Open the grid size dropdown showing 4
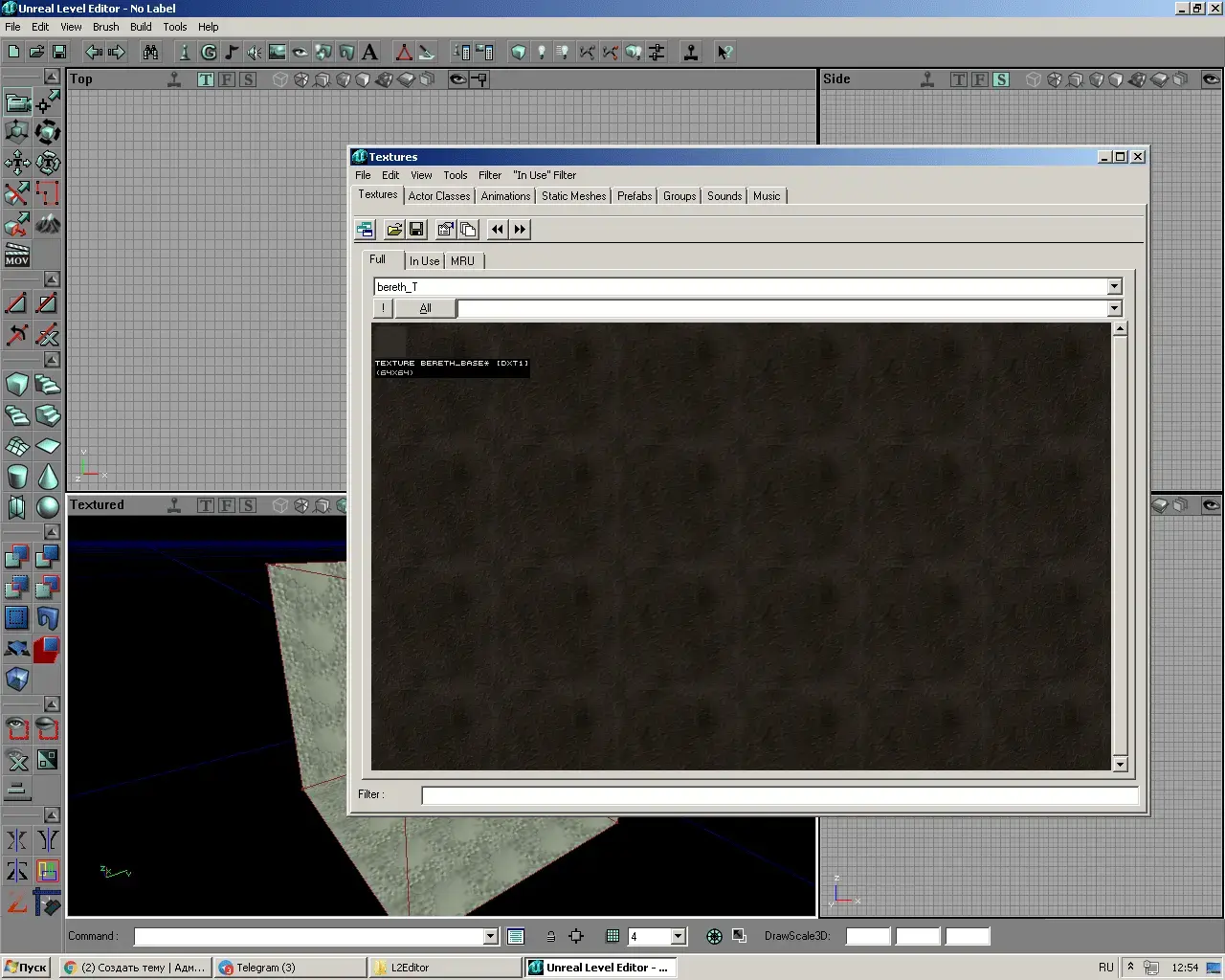The image size is (1225, 980). click(x=679, y=937)
